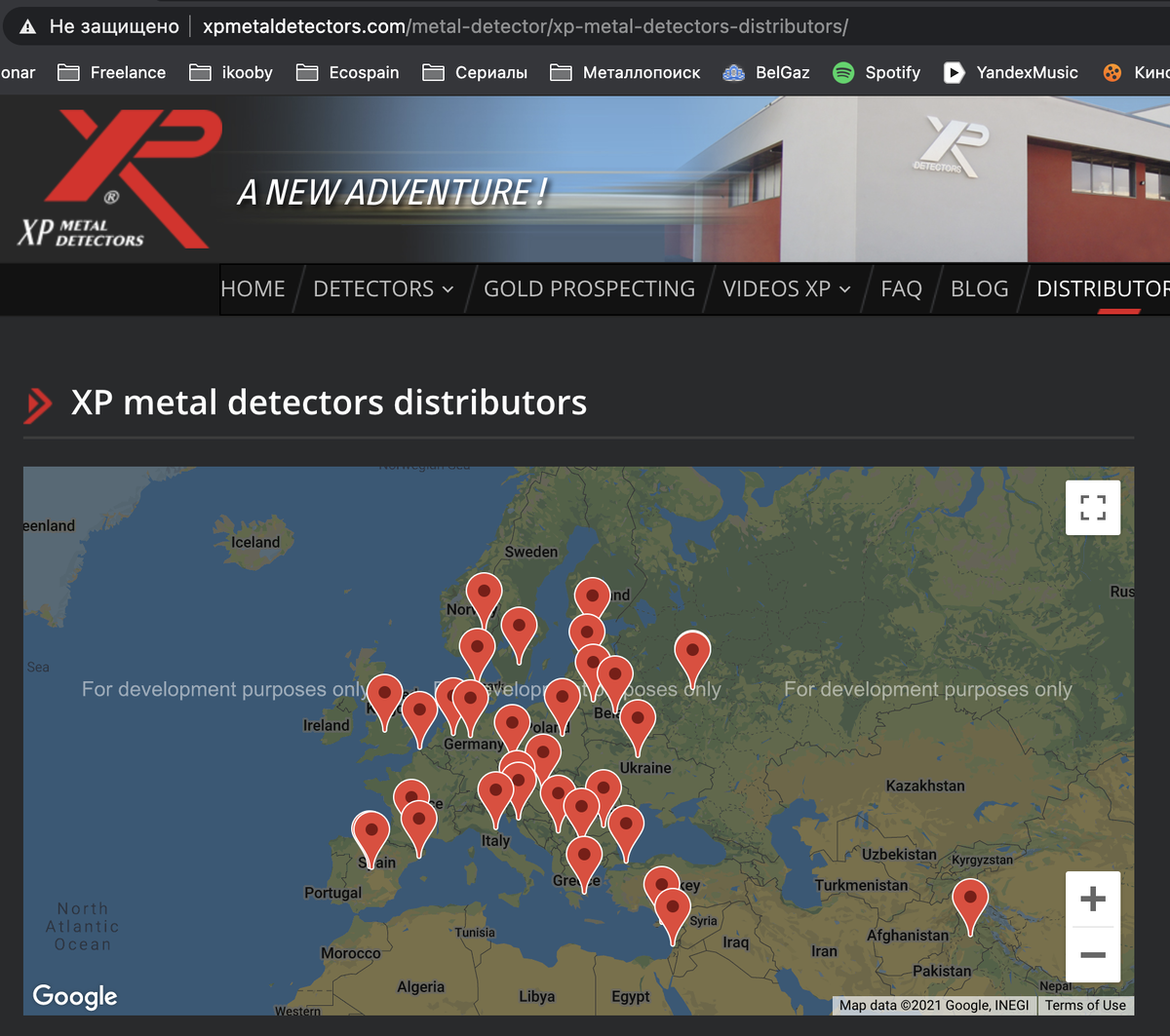The height and width of the screenshot is (1036, 1170).
Task: Open the GOLD PROSPECTING page
Action: 589,289
